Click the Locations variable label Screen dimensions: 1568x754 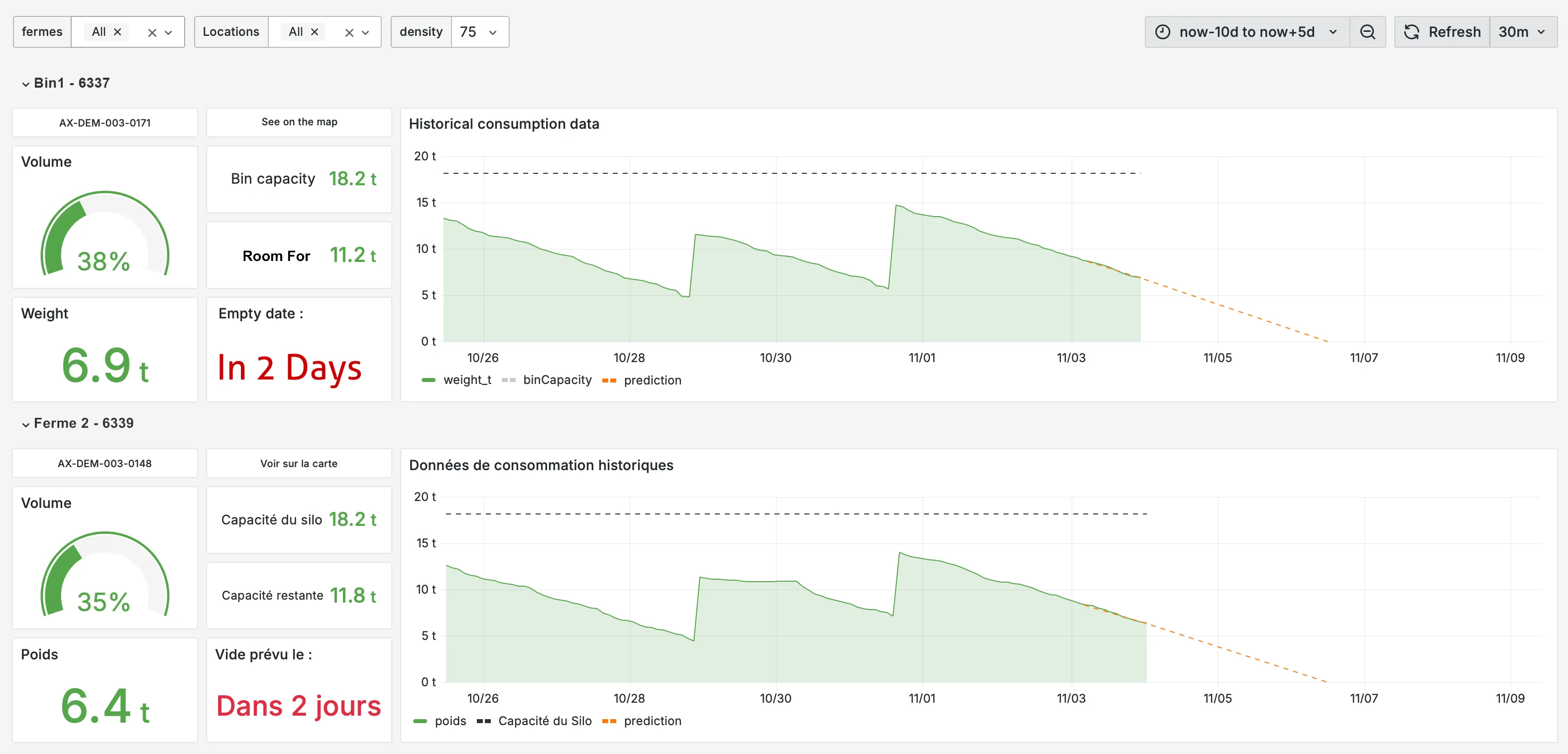point(230,32)
